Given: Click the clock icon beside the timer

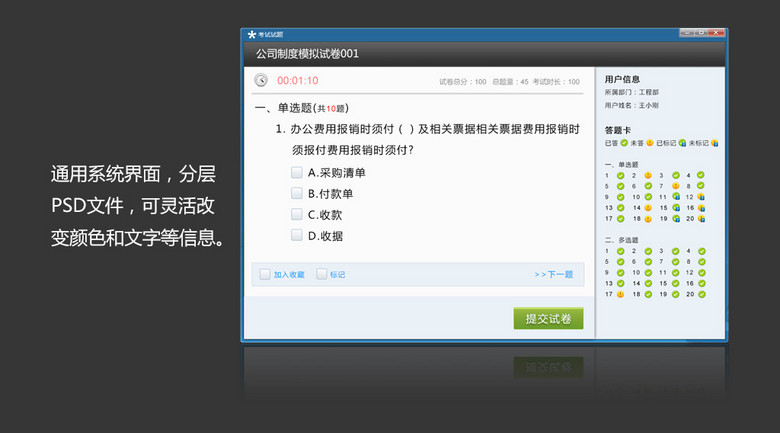Looking at the screenshot, I should (261, 80).
